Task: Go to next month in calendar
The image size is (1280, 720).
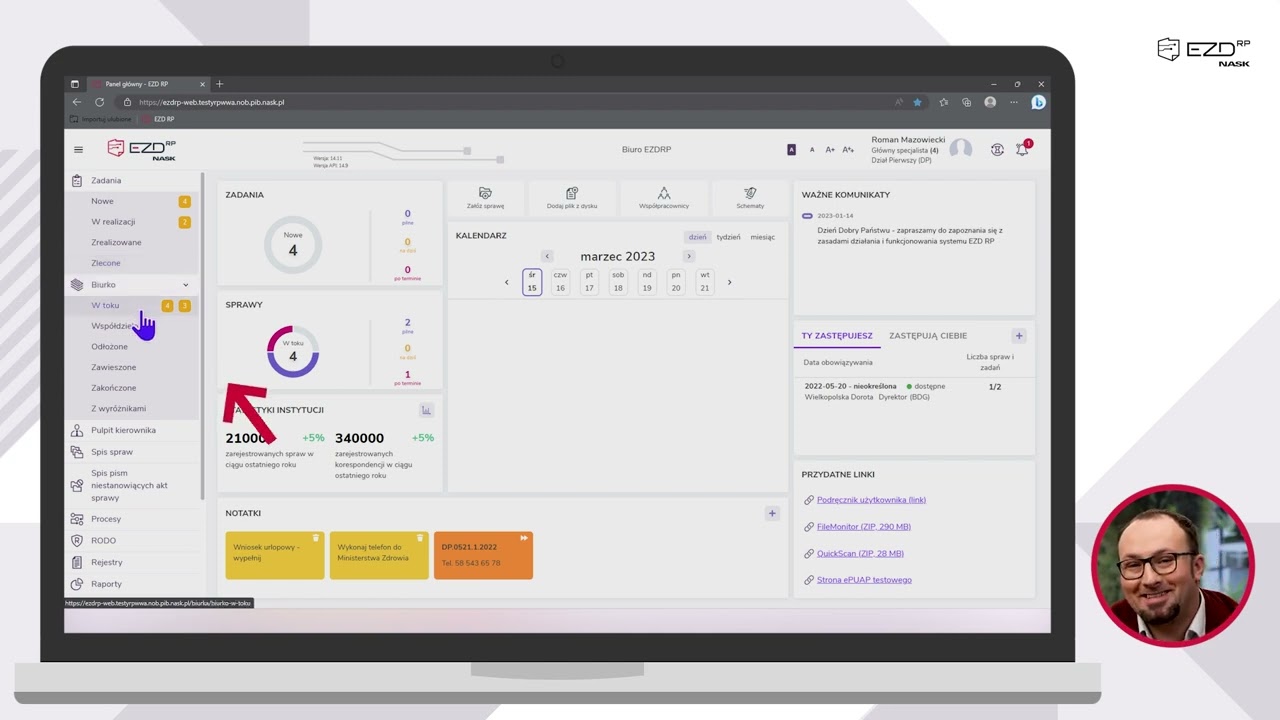Action: (x=688, y=256)
